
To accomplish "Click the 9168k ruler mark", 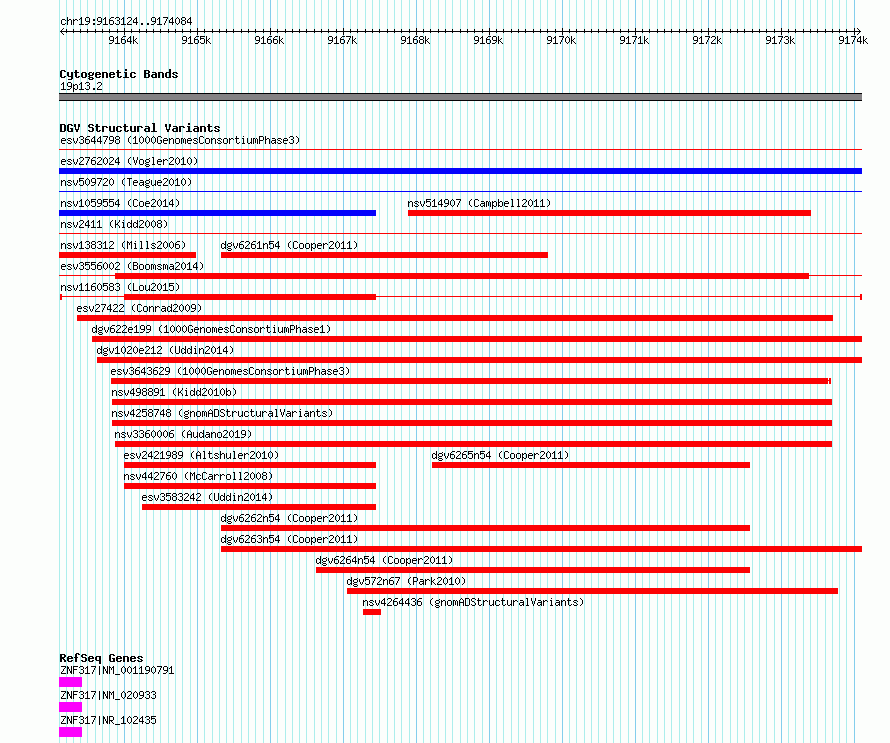I will click(x=415, y=40).
